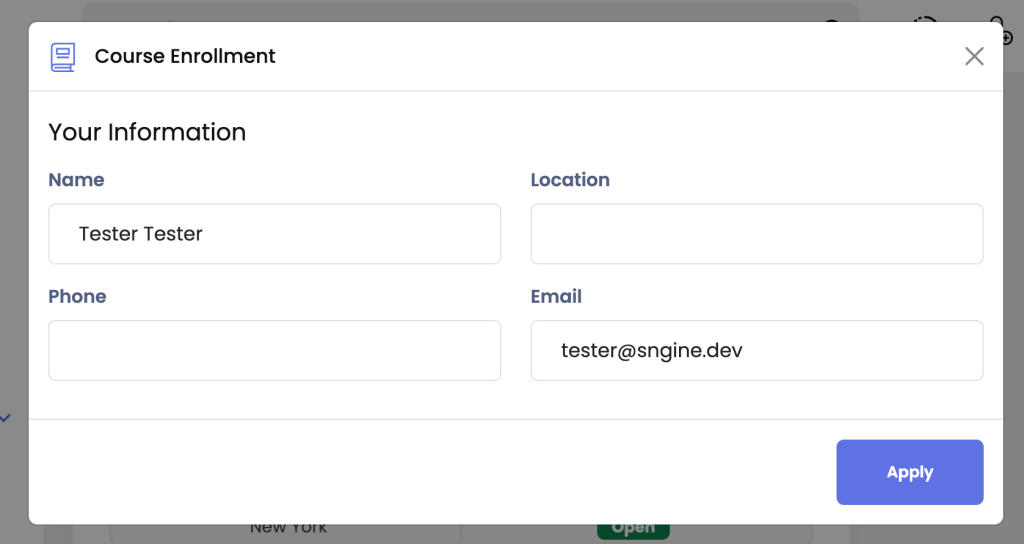The height and width of the screenshot is (544, 1024).
Task: Dismiss dialog via dimmed backdrop below it
Action: click(x=914, y=535)
